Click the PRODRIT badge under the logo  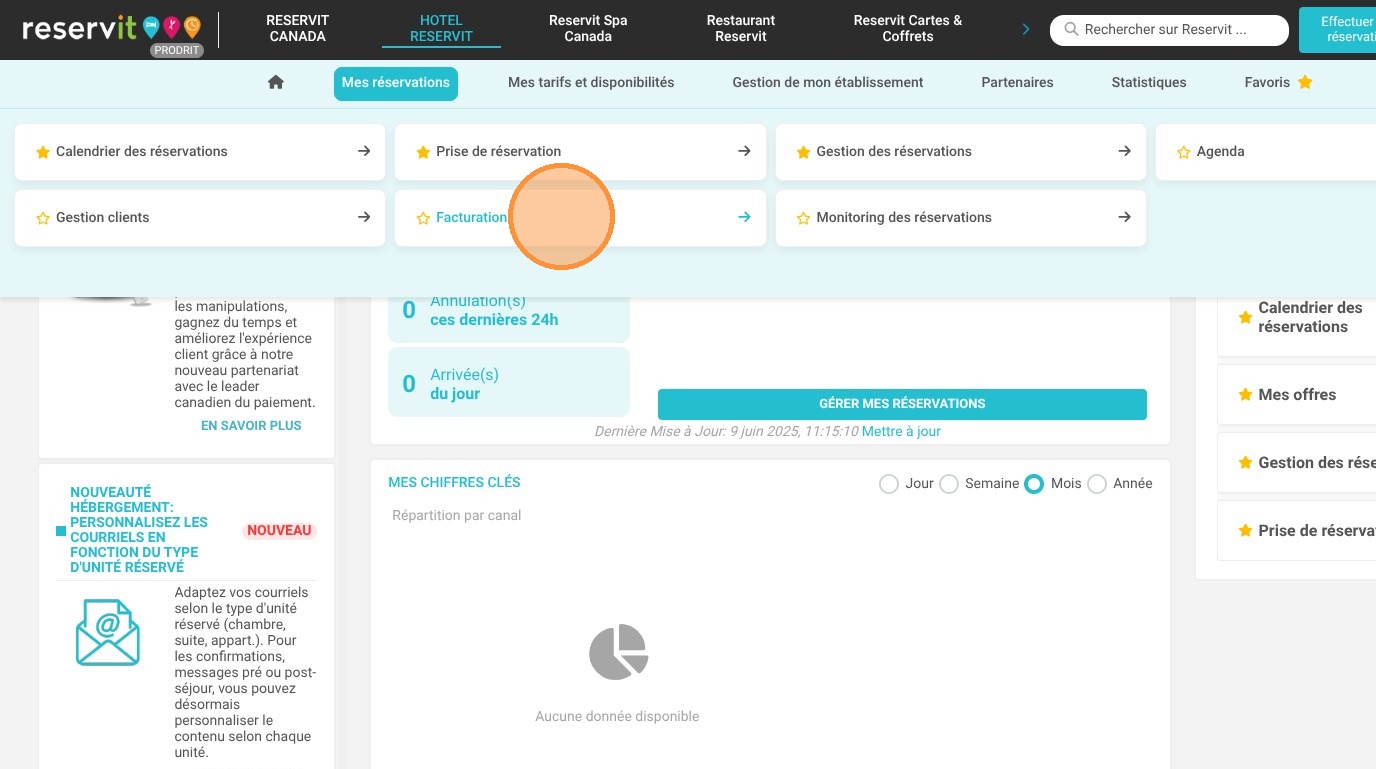[x=177, y=51]
